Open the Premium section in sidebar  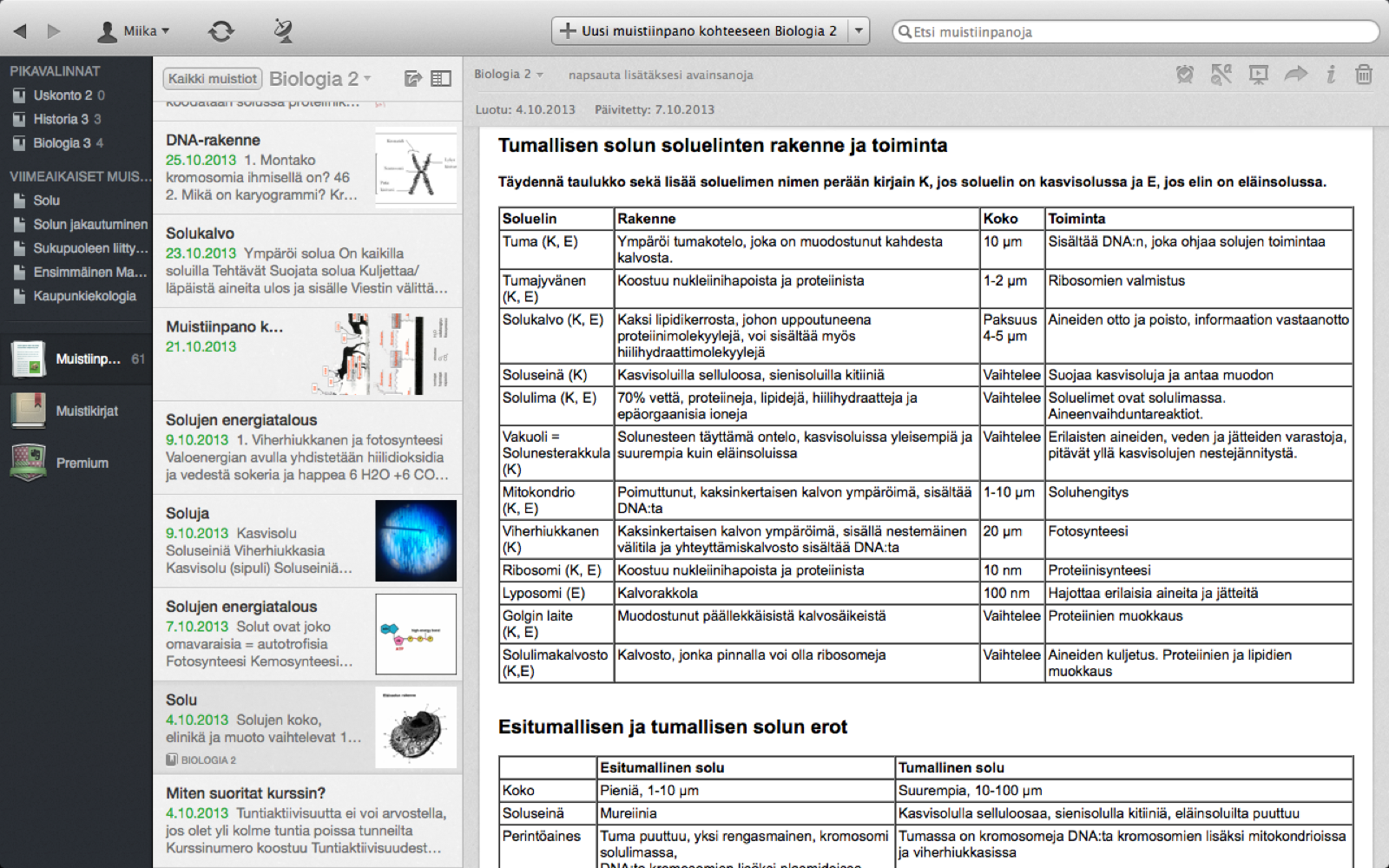pyautogui.click(x=76, y=463)
